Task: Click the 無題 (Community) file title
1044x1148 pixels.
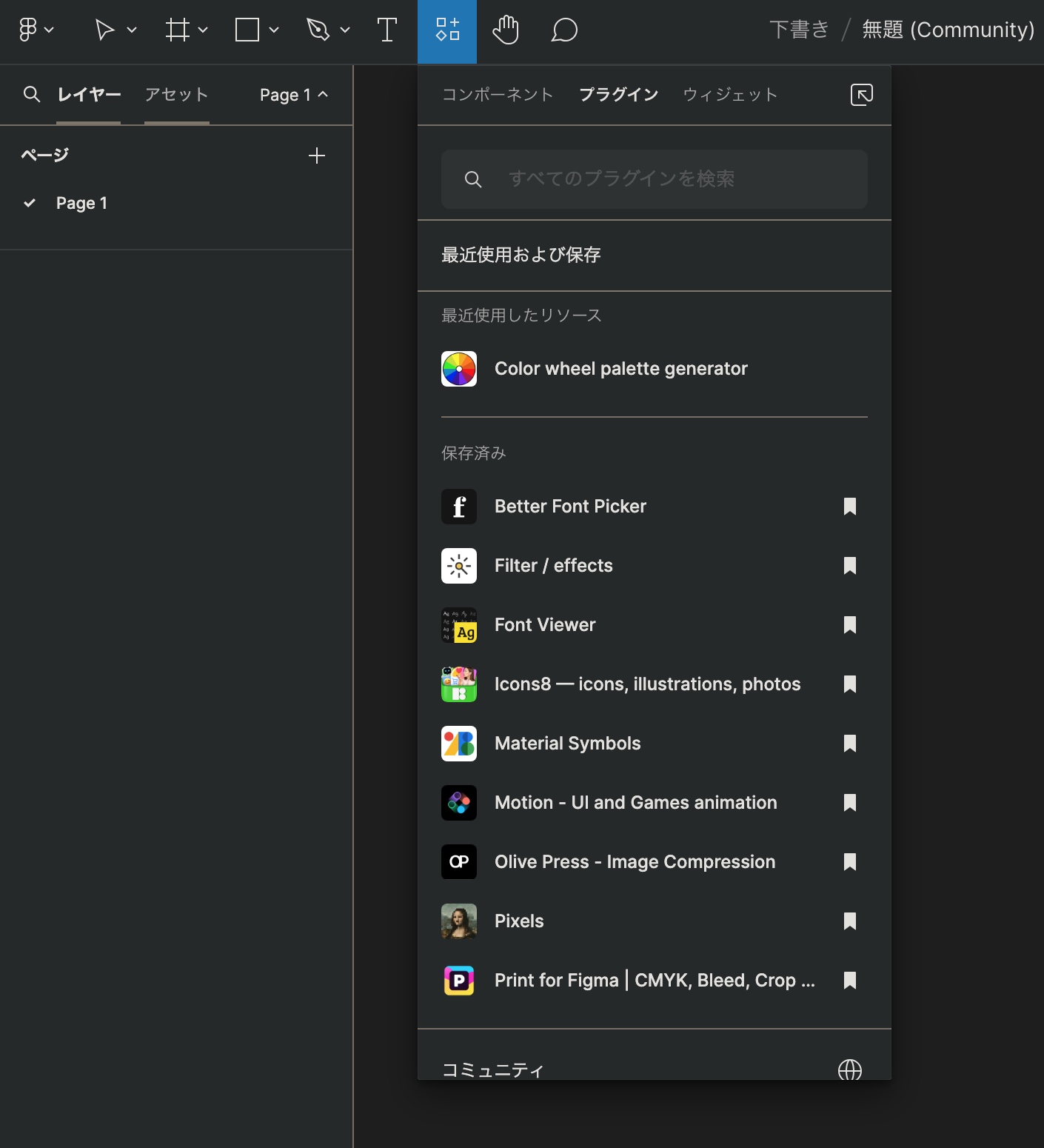Action: tap(948, 30)
